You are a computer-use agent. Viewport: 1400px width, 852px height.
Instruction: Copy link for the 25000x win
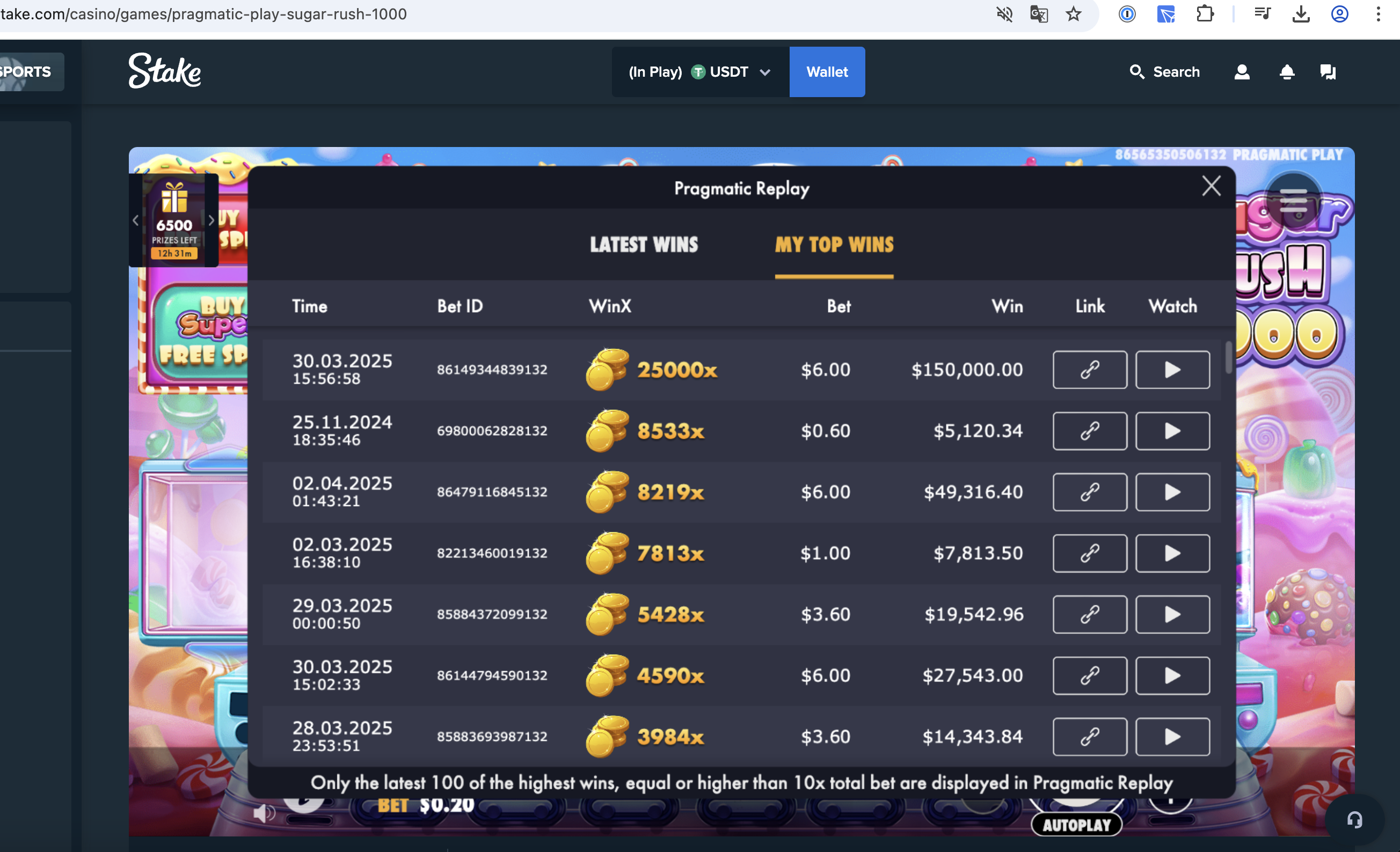1089,370
